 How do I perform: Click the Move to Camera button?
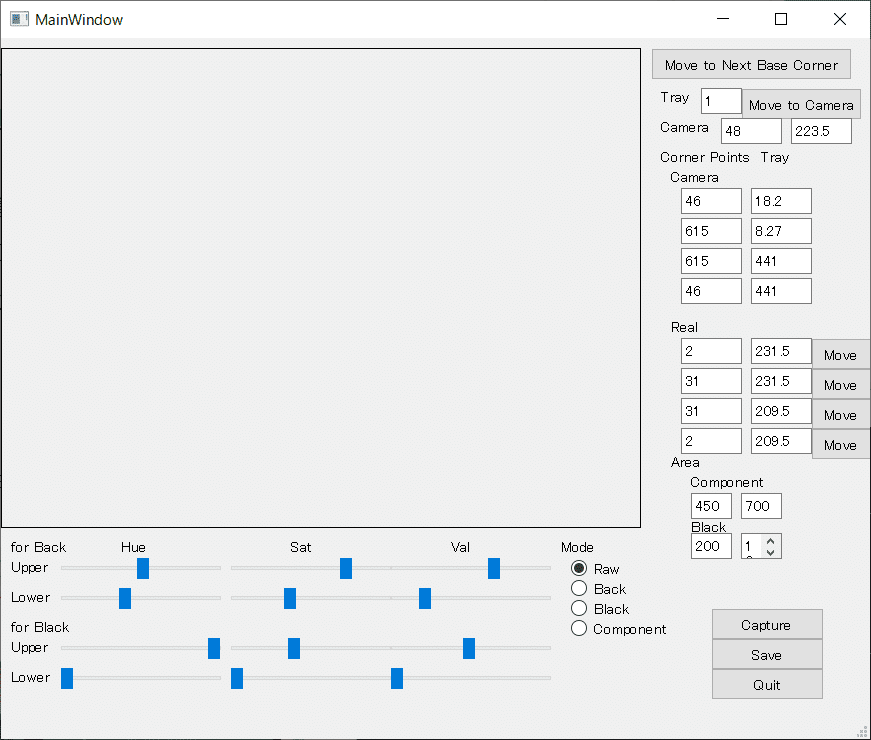point(801,104)
